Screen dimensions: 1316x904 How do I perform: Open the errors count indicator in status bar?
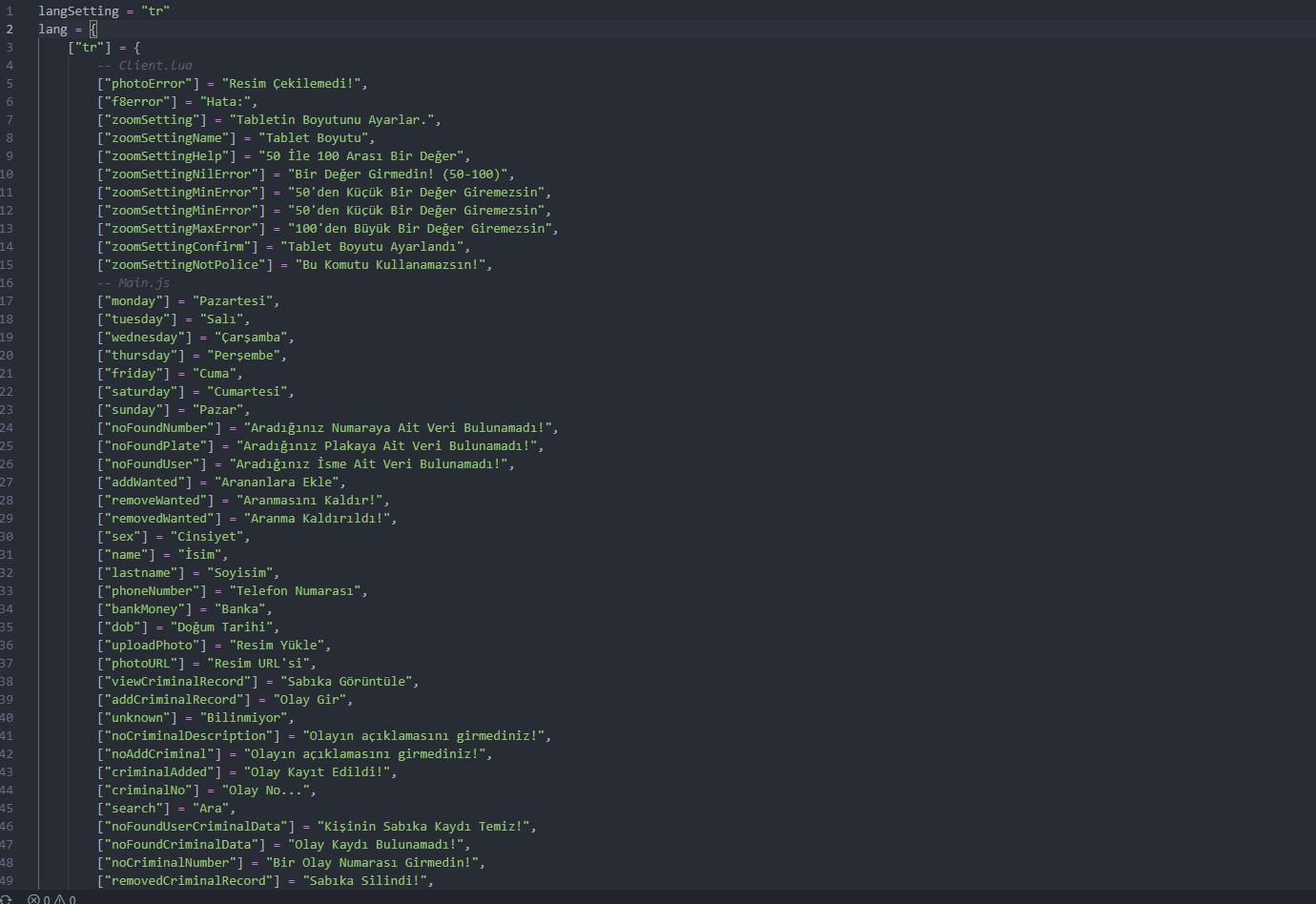(39, 899)
